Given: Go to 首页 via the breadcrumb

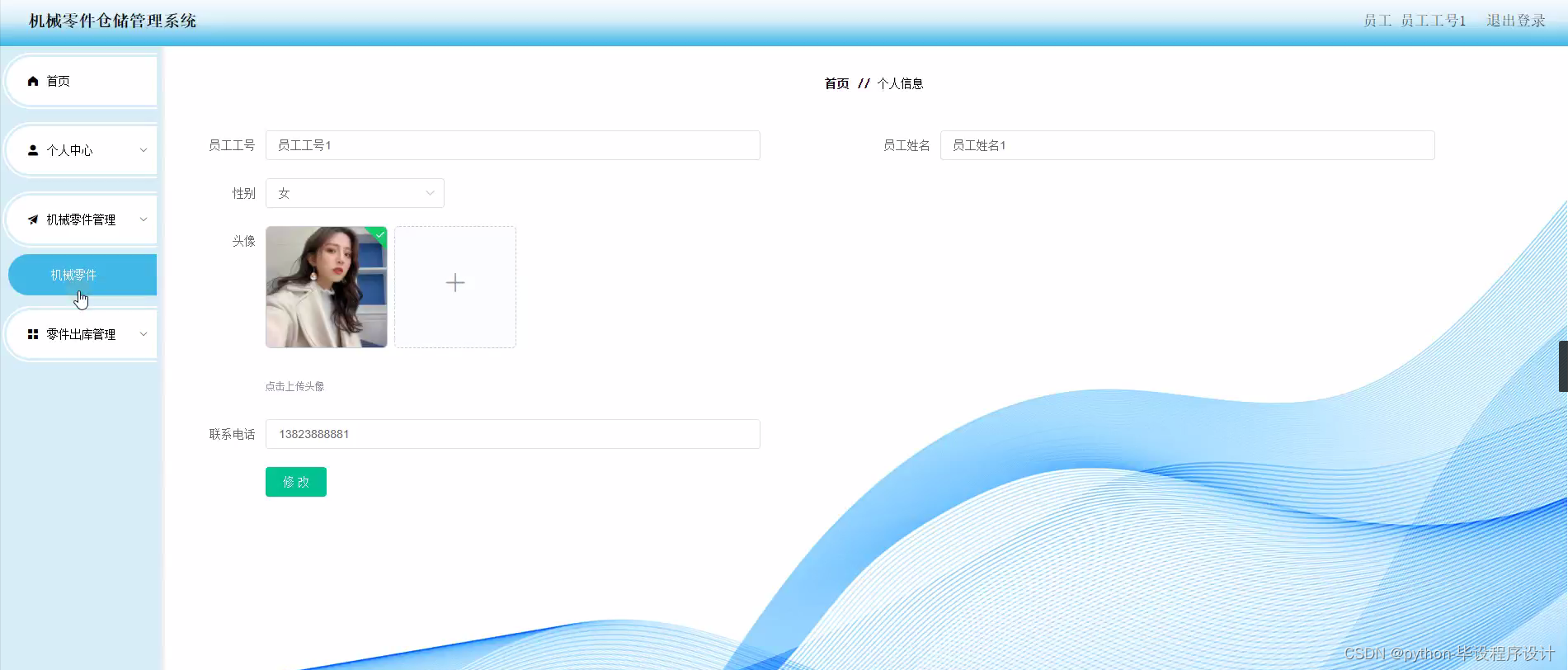Looking at the screenshot, I should point(836,83).
